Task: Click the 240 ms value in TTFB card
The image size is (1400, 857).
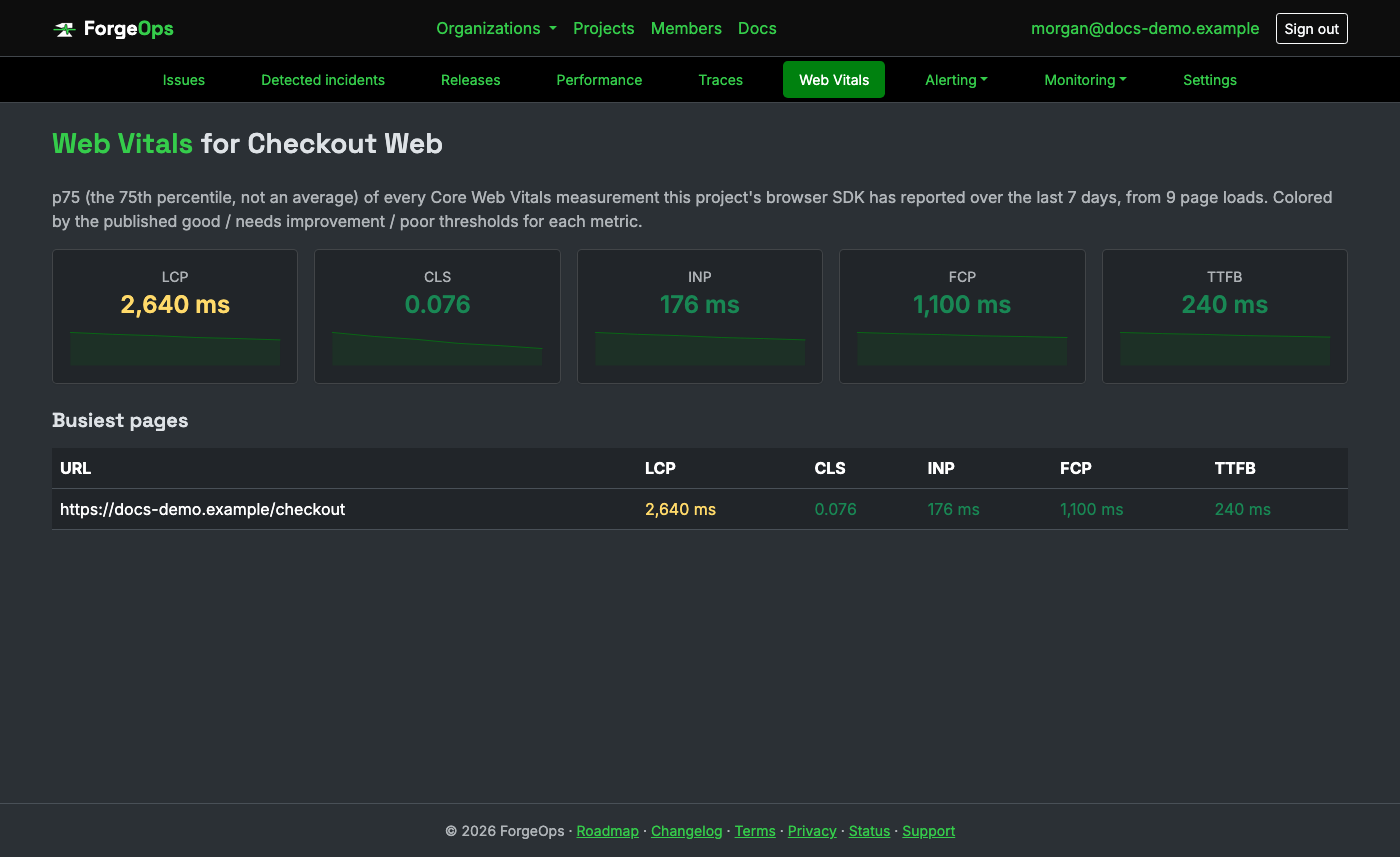Action: tap(1225, 305)
